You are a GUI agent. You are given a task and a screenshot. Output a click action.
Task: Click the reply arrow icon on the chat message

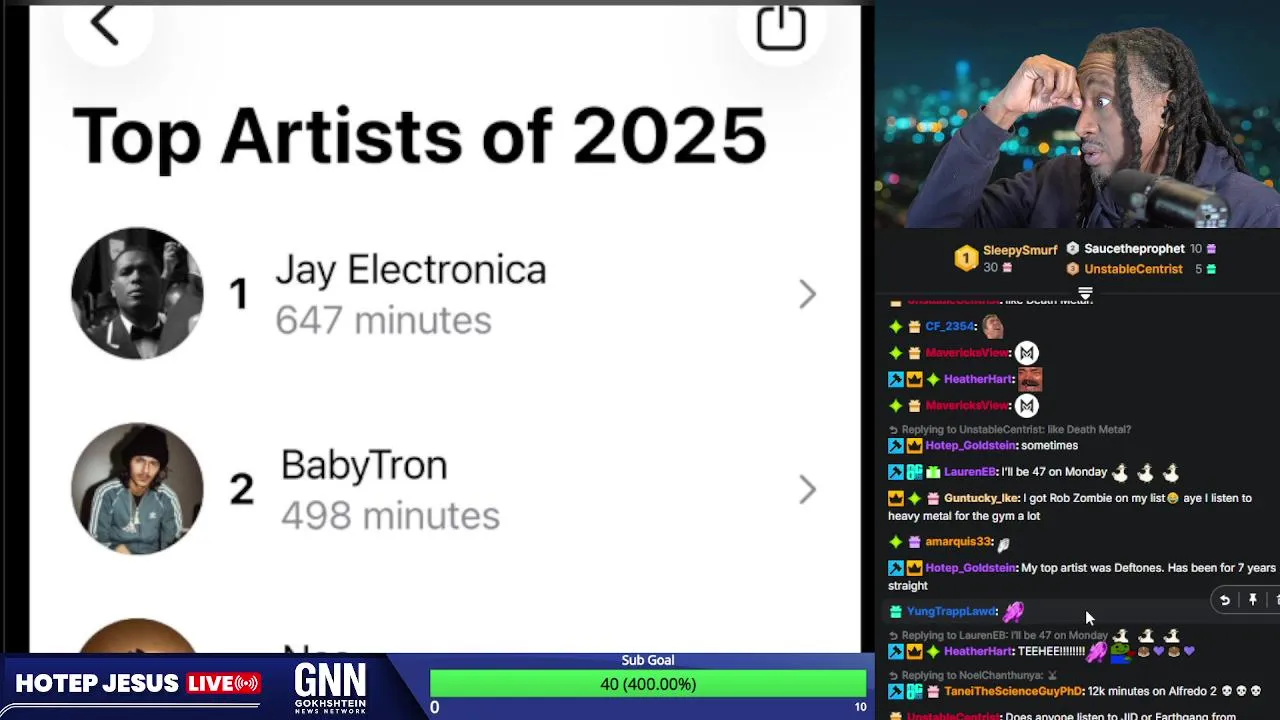point(1225,600)
